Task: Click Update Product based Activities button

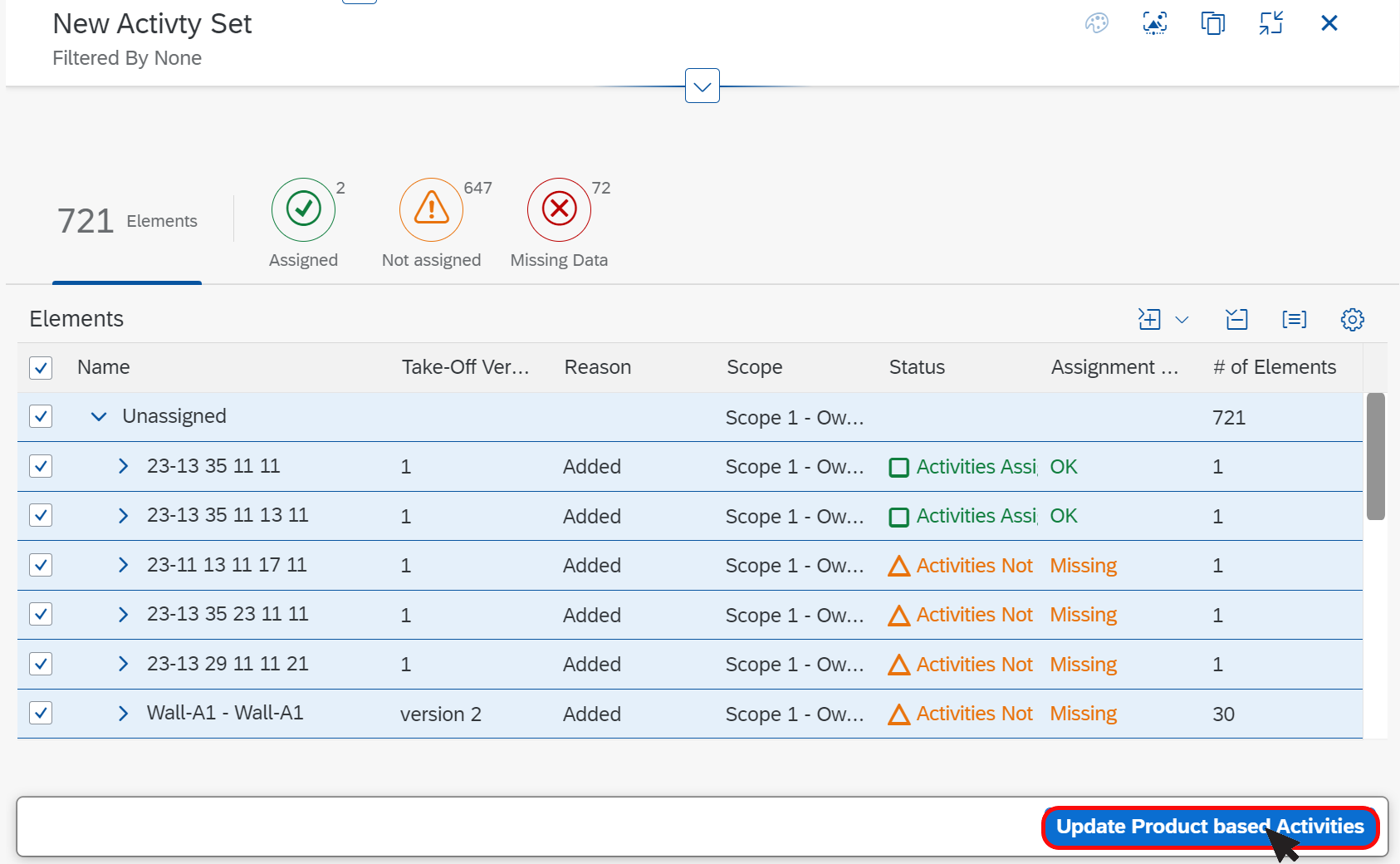Action: (1210, 827)
